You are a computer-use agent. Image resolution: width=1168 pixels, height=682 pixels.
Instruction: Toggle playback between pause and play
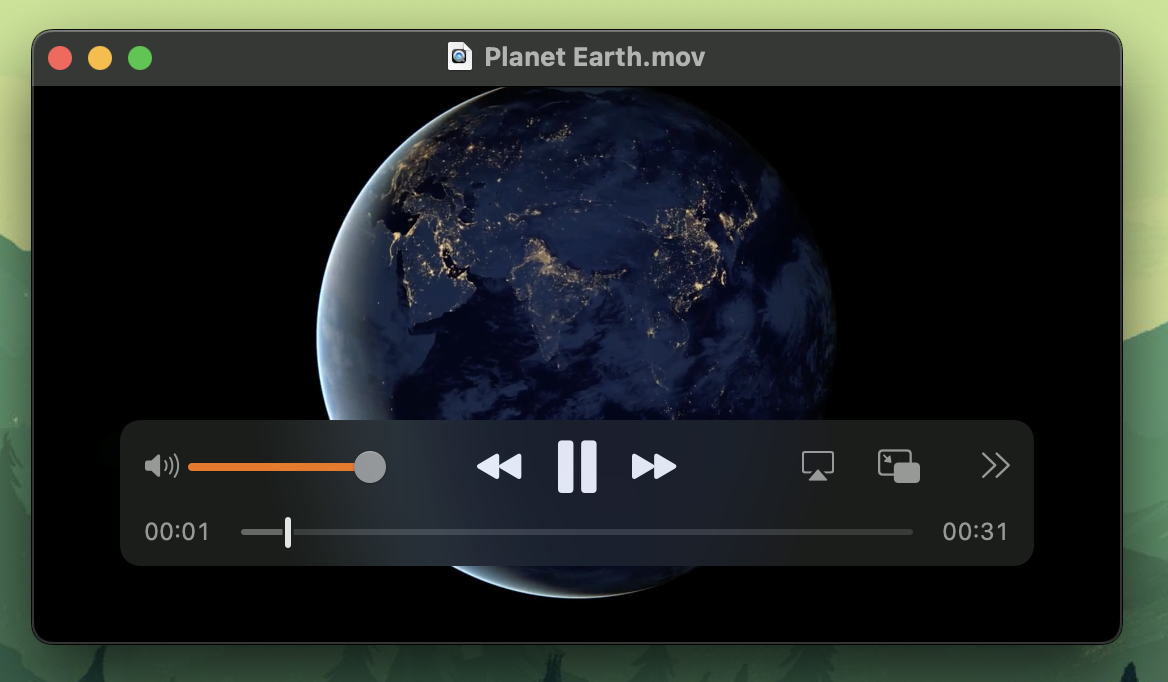577,466
